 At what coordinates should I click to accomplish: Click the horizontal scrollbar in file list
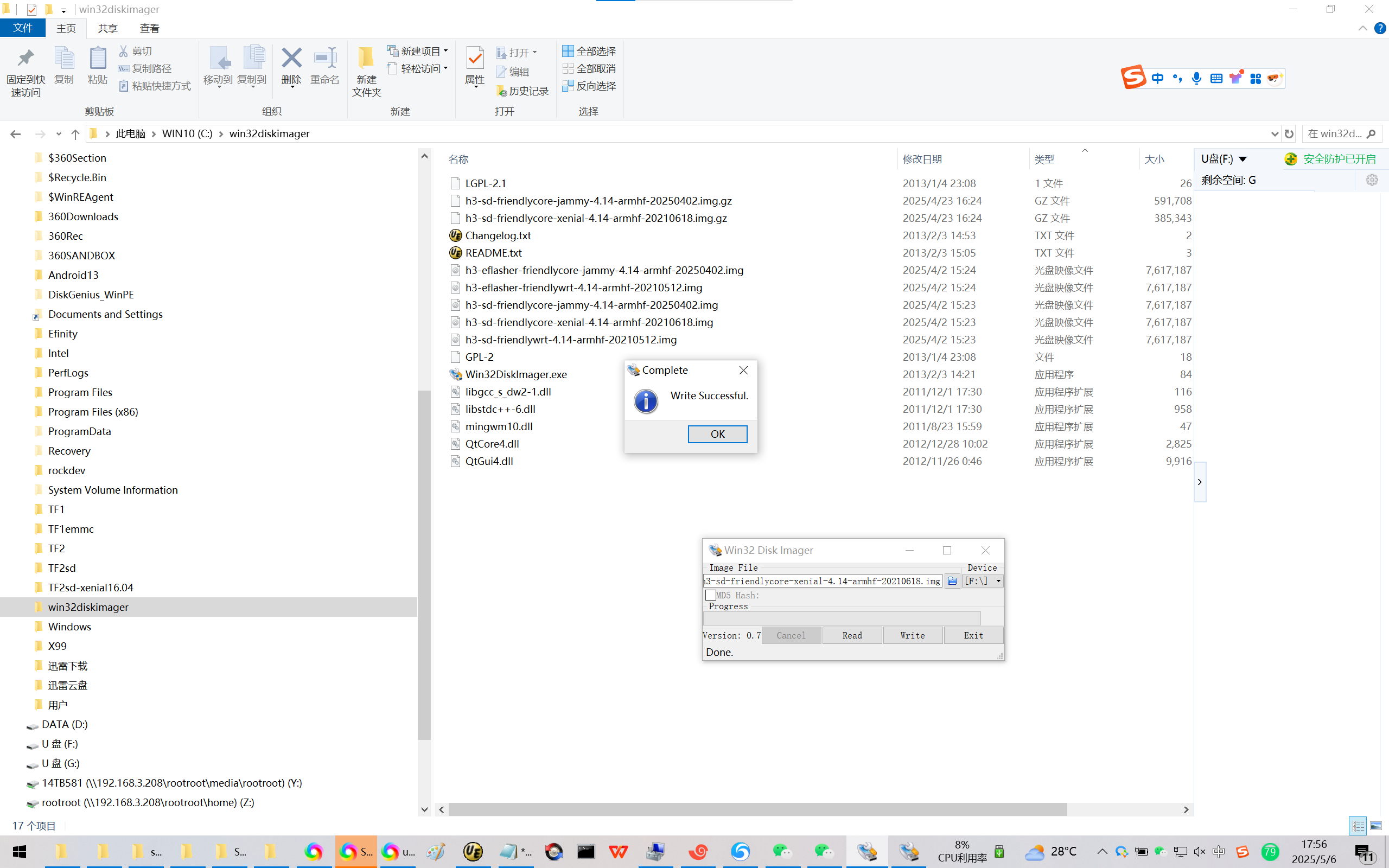coord(756,809)
